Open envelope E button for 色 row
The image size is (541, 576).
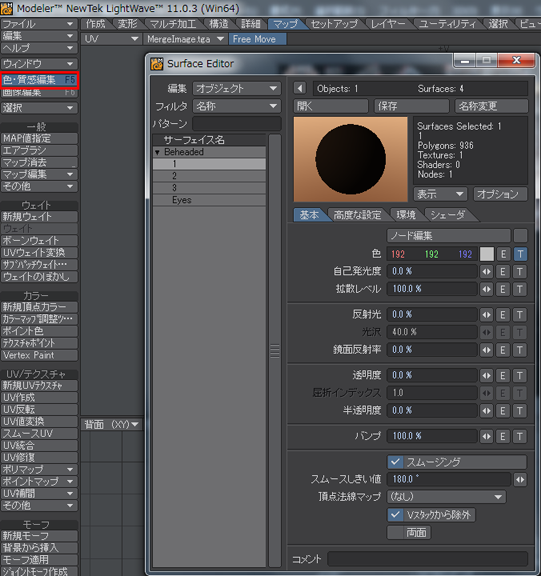click(503, 254)
